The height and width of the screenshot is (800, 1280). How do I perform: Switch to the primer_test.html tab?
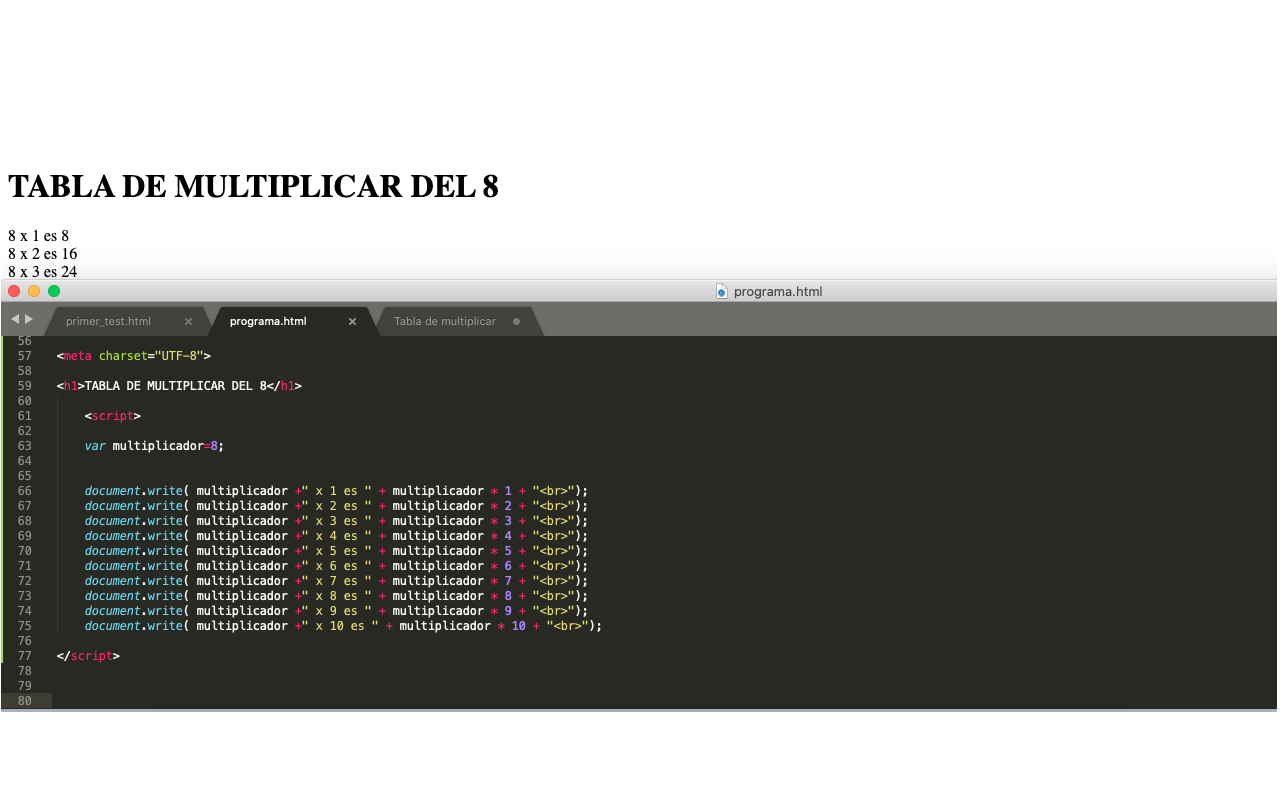108,321
